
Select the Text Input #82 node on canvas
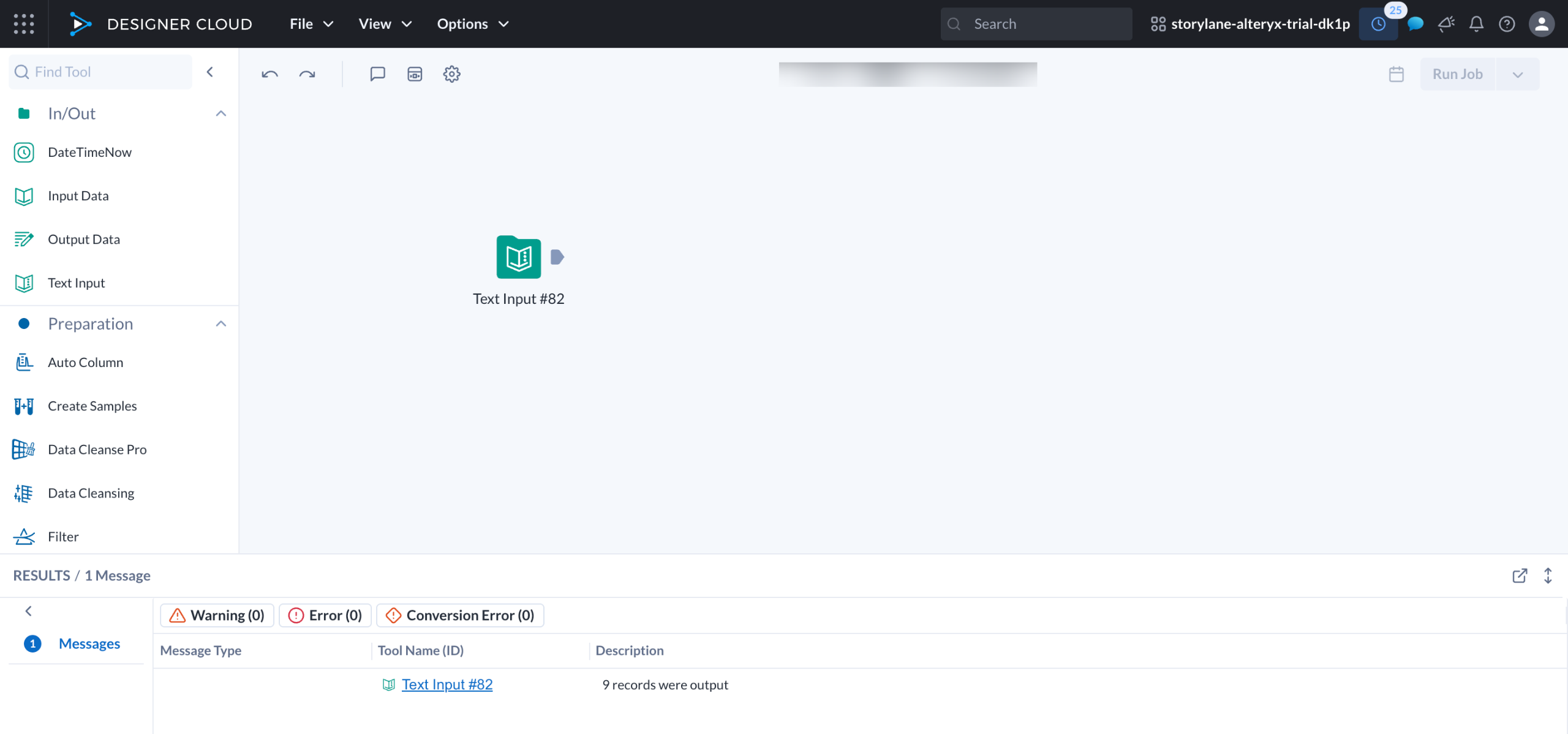[518, 257]
